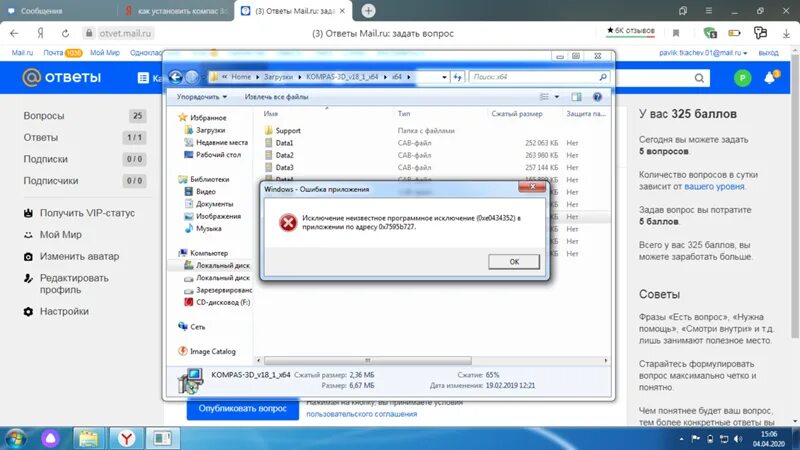The image size is (800, 450).
Task: Toggle the Explorer preview pane icon
Action: click(x=577, y=97)
